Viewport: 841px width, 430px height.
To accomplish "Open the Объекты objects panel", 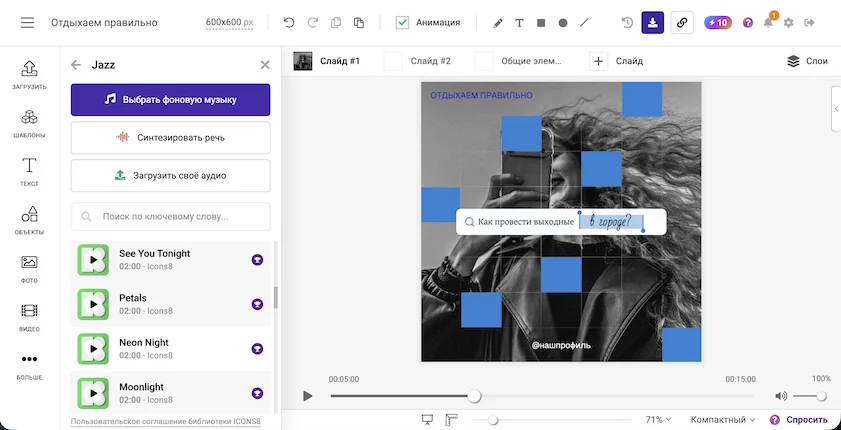I will [x=29, y=221].
